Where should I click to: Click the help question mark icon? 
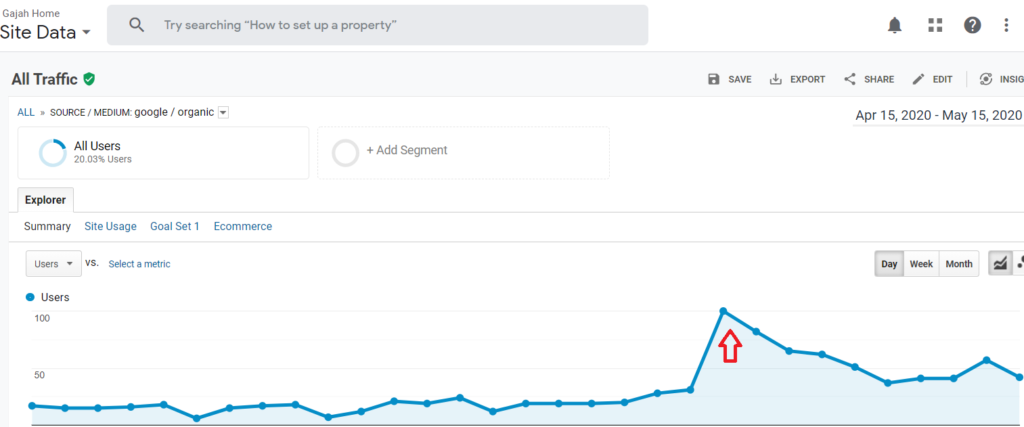pos(972,26)
